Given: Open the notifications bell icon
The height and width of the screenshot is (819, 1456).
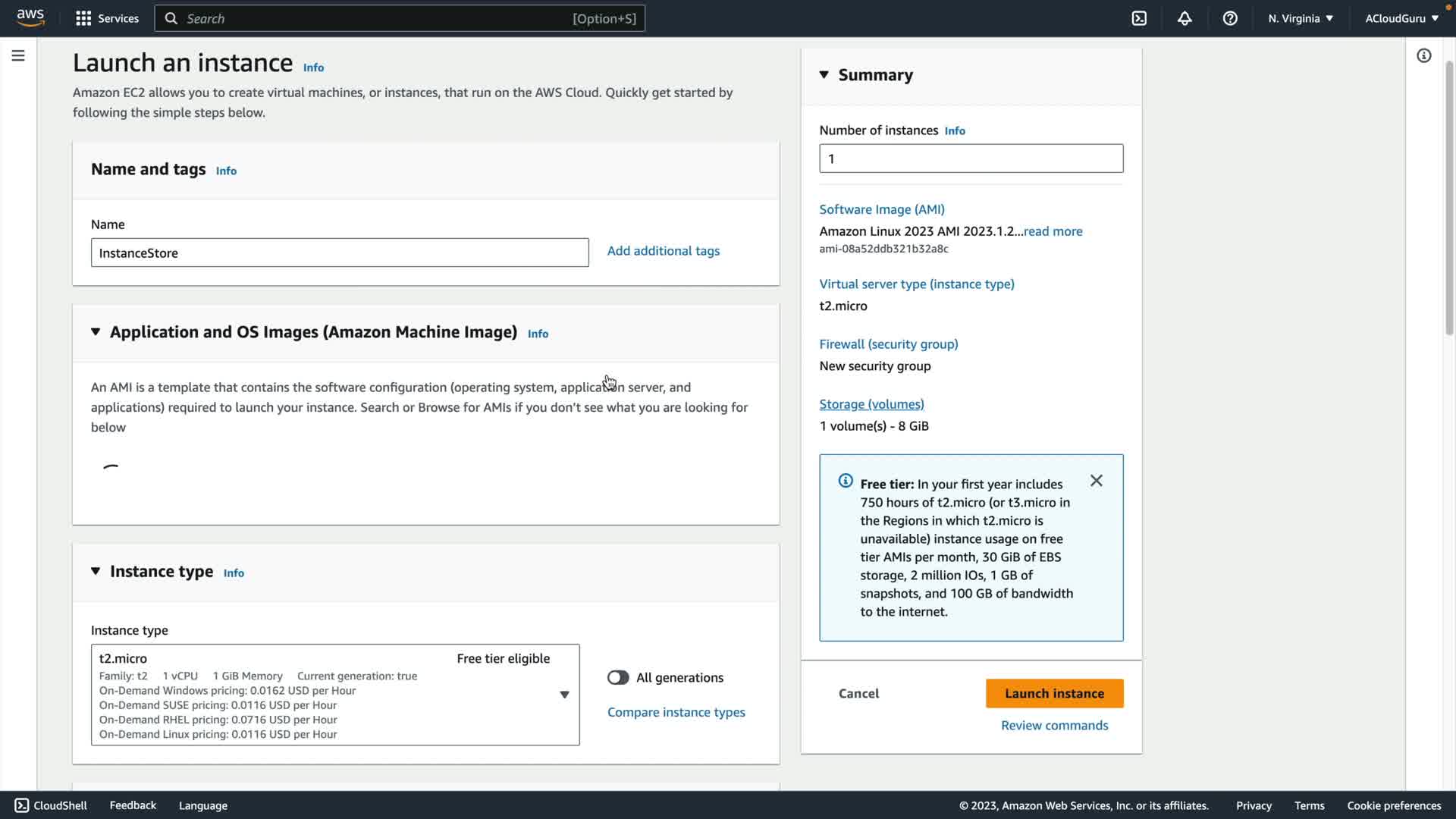Looking at the screenshot, I should tap(1185, 18).
